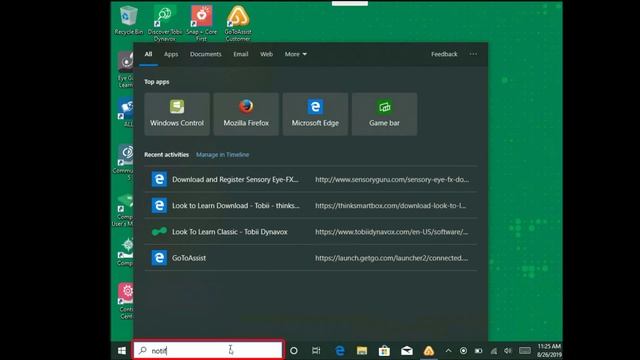
Task: Open the Mail app from the taskbar
Action: click(407, 351)
